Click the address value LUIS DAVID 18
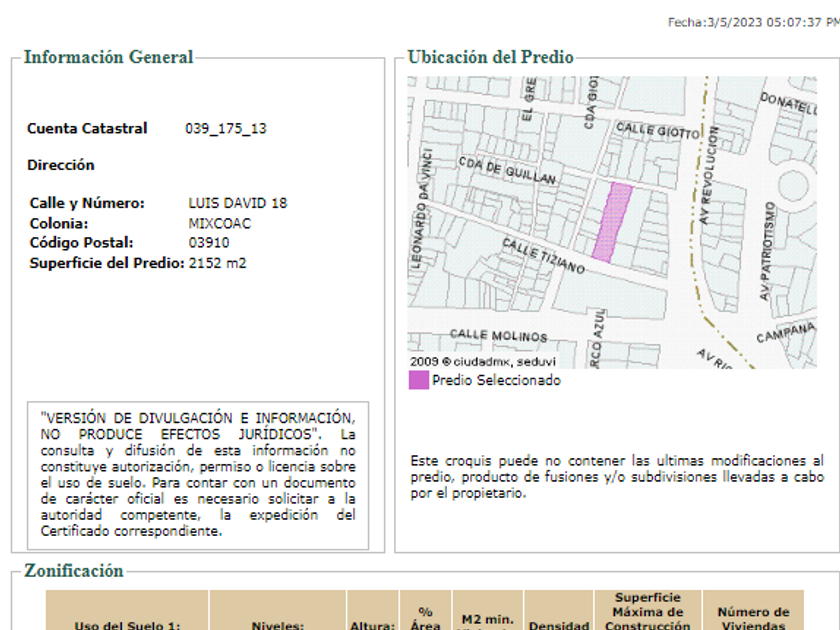This screenshot has height=630, width=840. pyautogui.click(x=237, y=203)
